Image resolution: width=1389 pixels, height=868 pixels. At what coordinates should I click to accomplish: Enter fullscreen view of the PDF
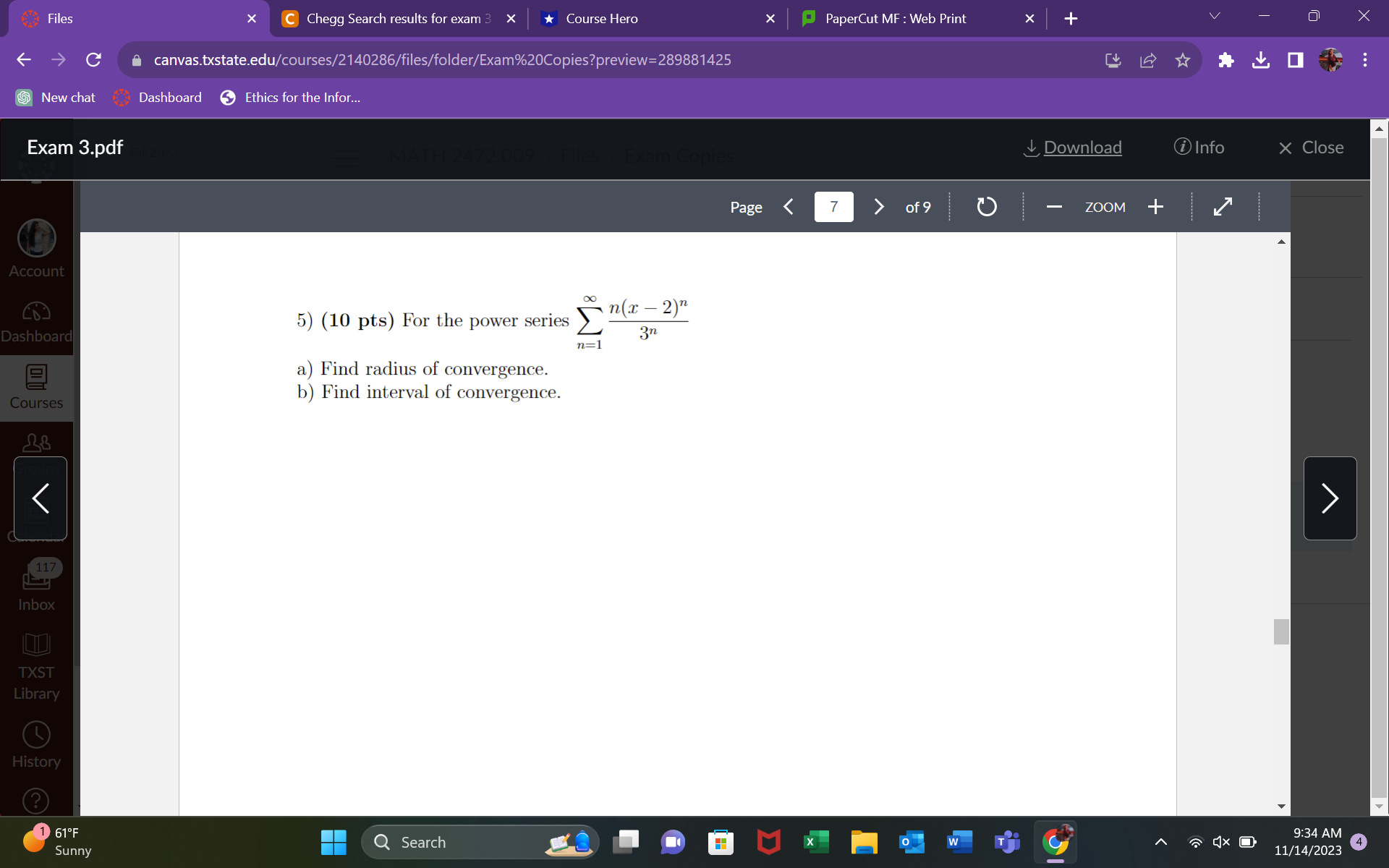tap(1223, 207)
